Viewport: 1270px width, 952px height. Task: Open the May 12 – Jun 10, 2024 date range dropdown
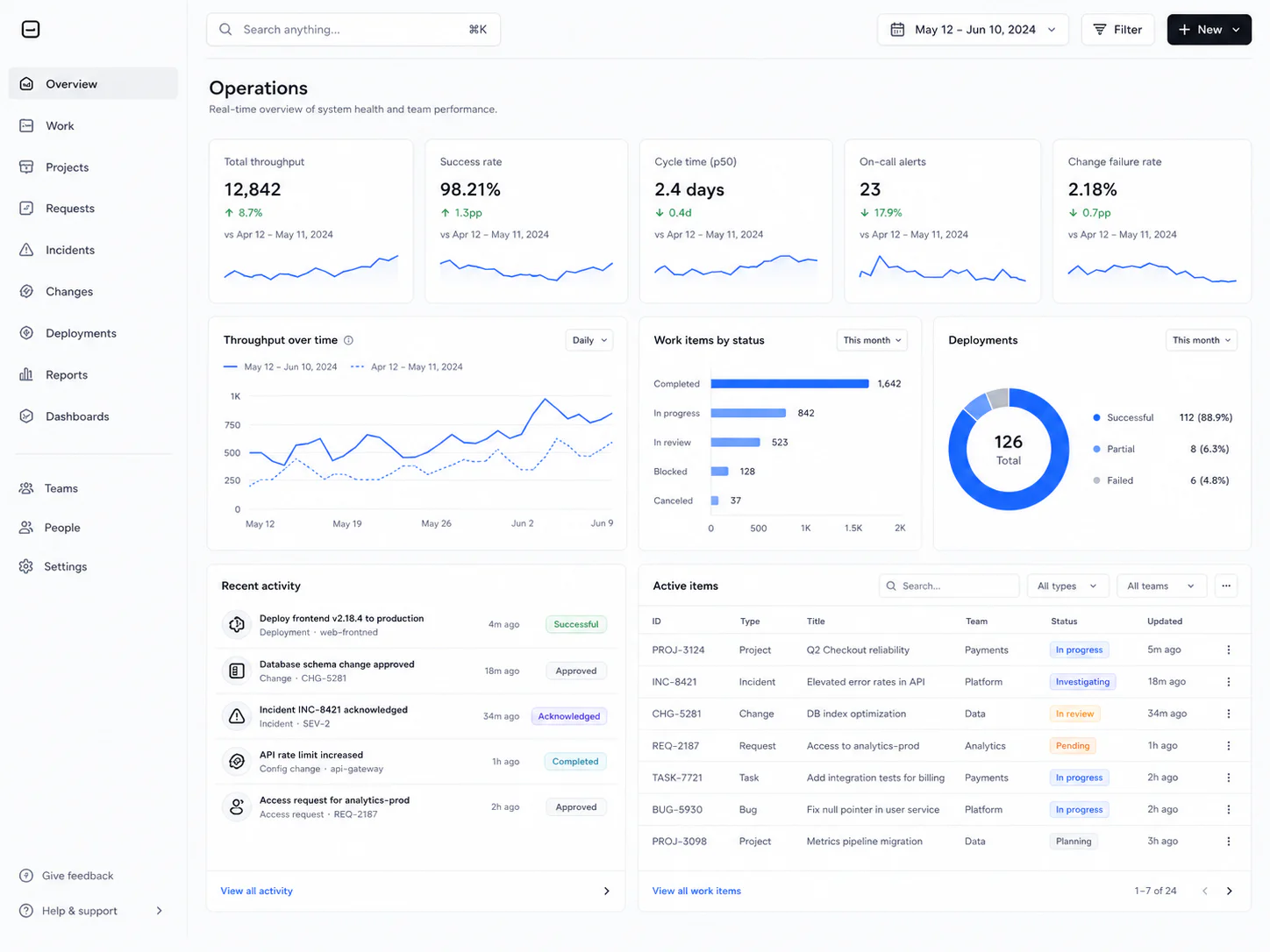[x=973, y=30]
